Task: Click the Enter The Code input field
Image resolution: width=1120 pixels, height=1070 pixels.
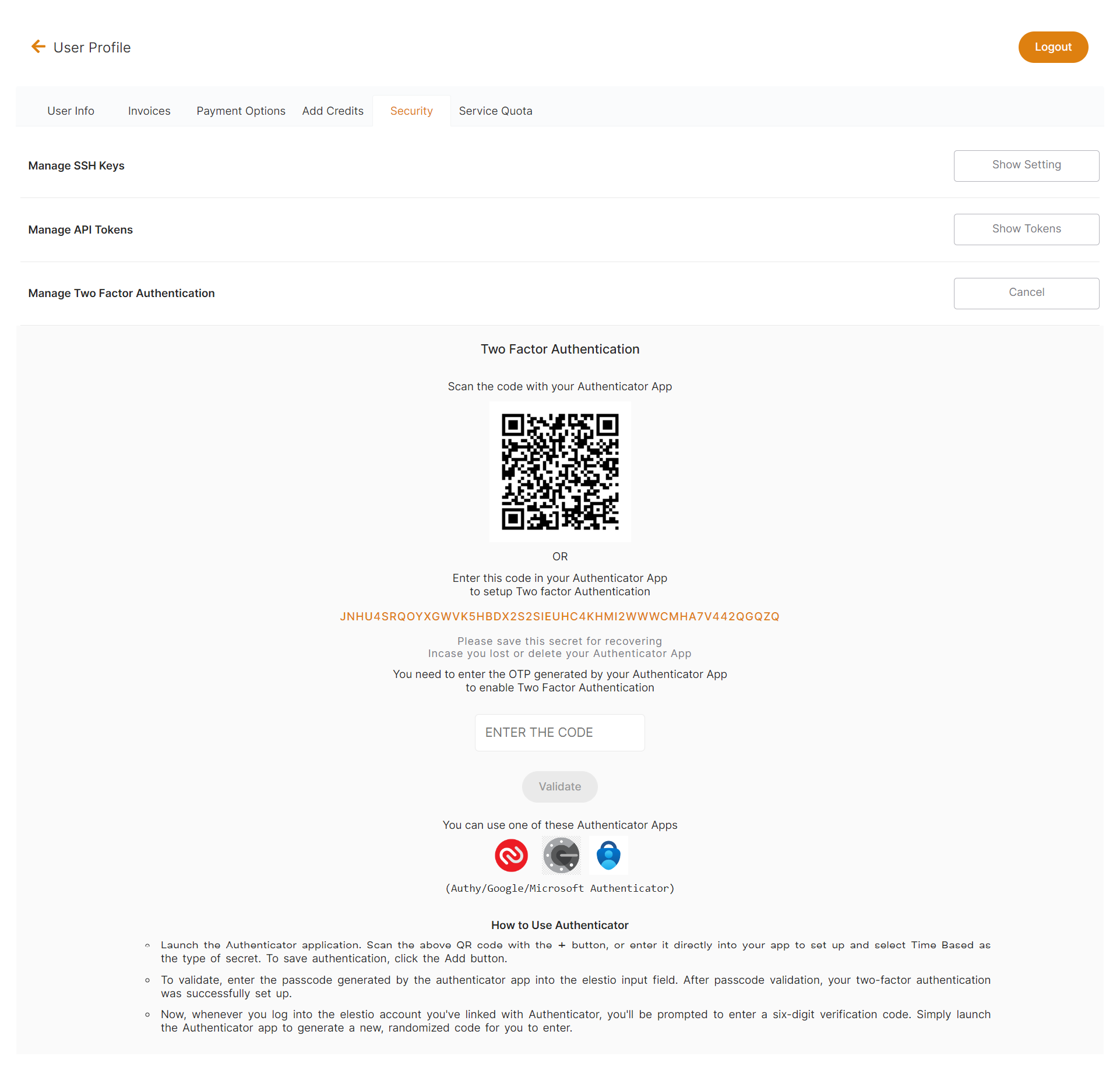Action: click(x=560, y=732)
